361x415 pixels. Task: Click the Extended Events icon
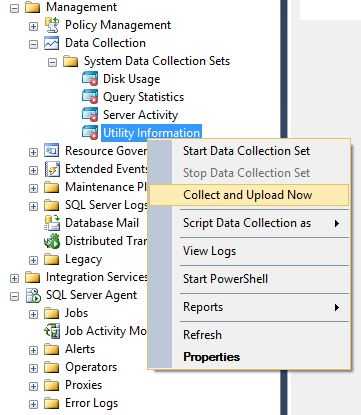[52, 169]
